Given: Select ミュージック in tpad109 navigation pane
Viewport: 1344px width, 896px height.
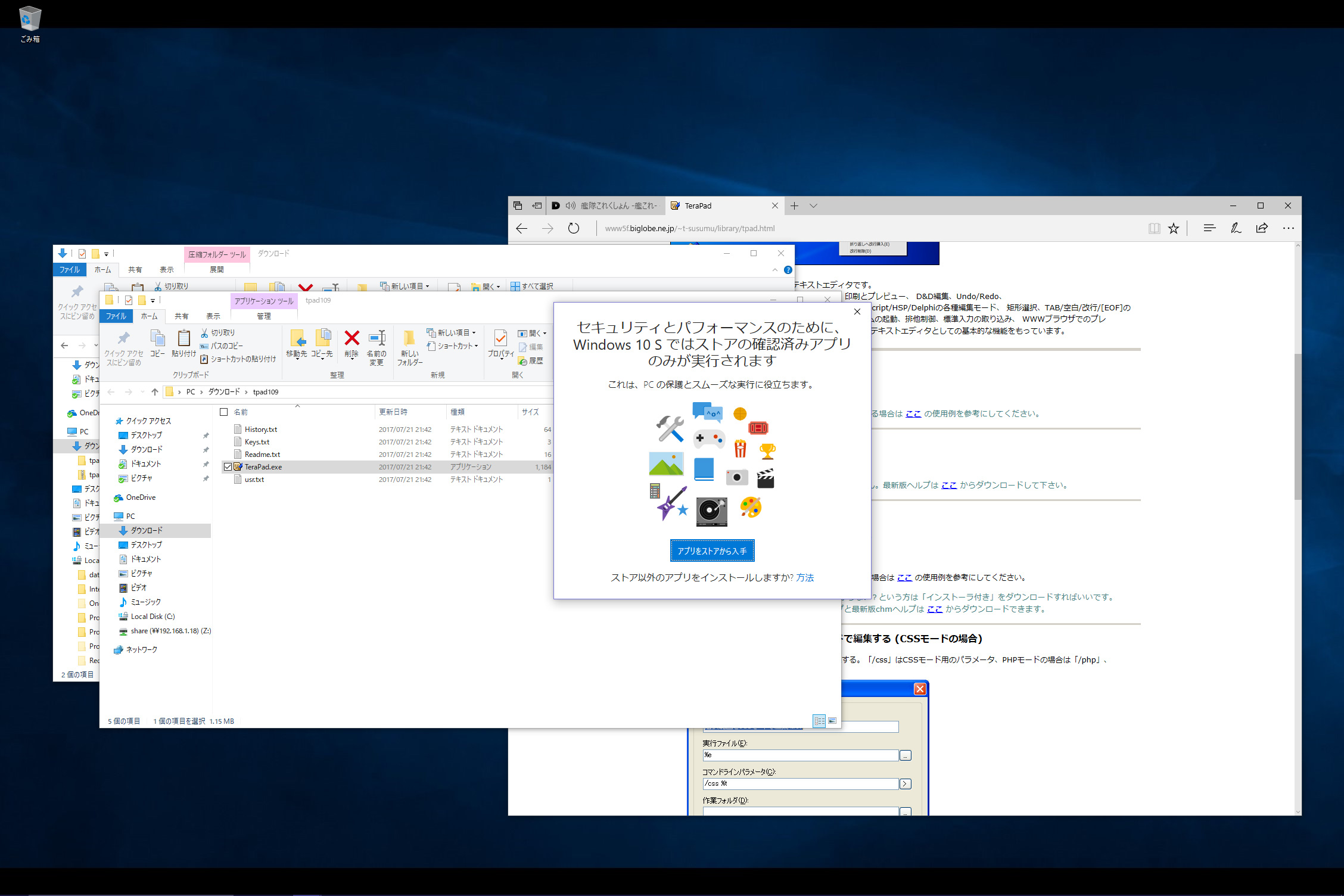Looking at the screenshot, I should point(145,602).
